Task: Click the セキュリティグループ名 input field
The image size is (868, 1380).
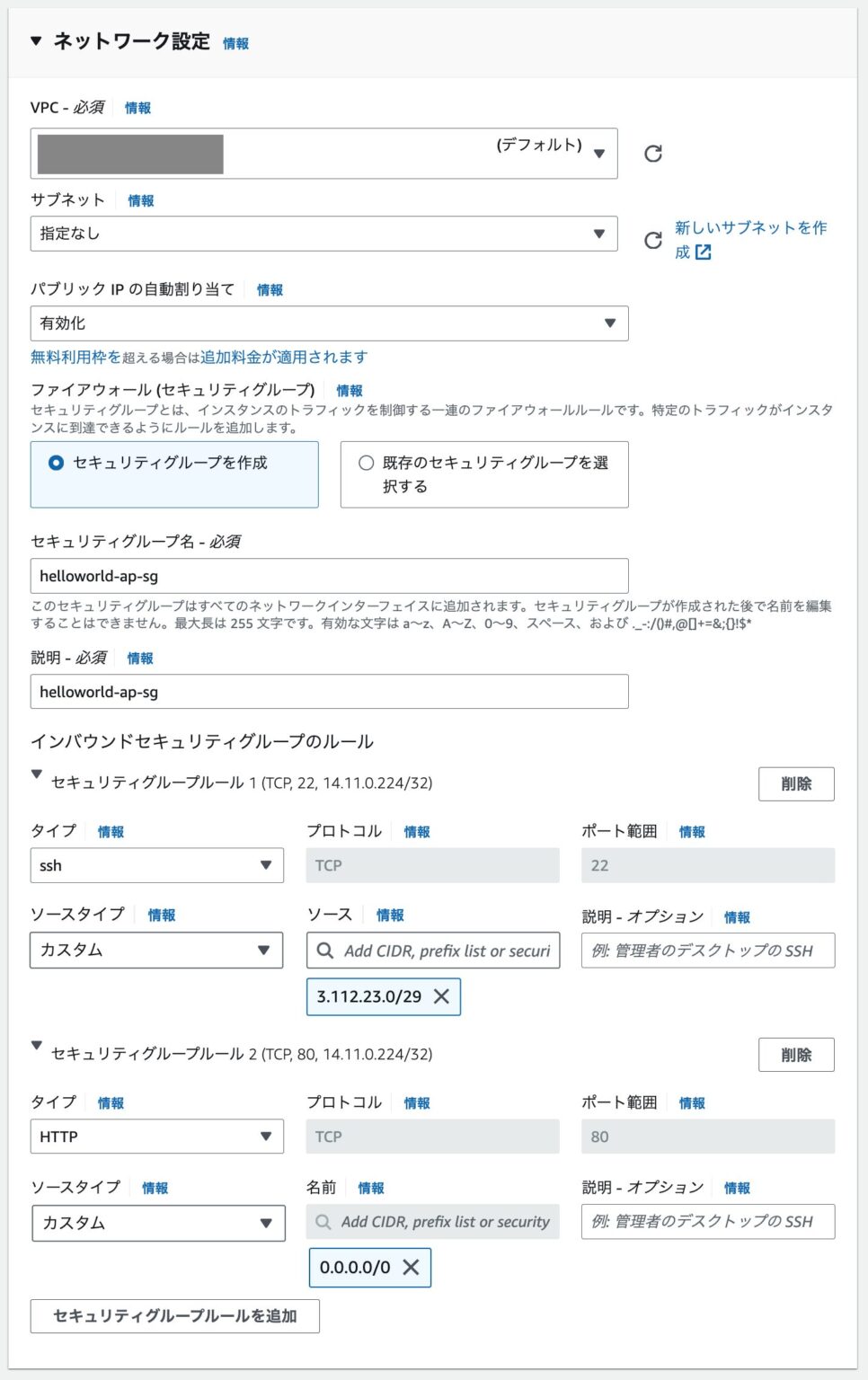Action: click(x=328, y=575)
